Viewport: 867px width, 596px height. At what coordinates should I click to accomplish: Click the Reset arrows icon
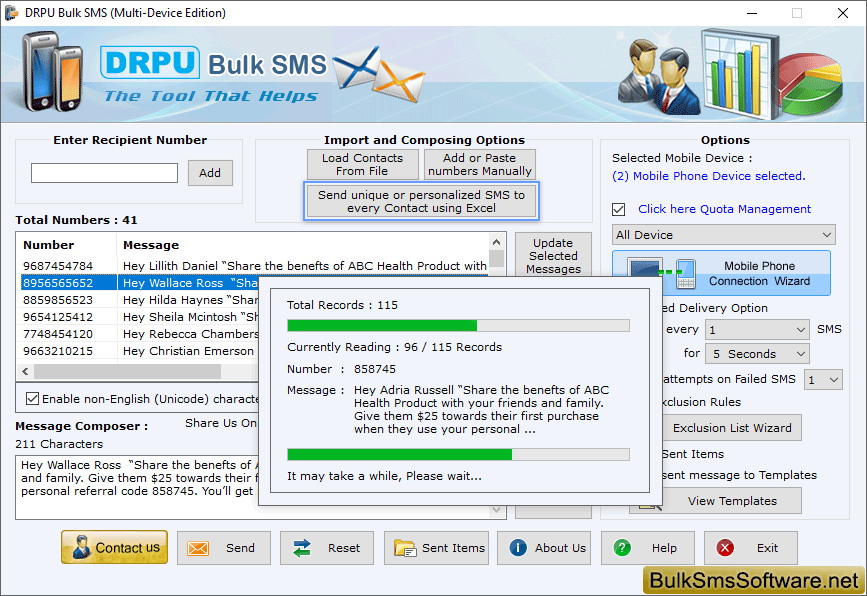tap(301, 548)
